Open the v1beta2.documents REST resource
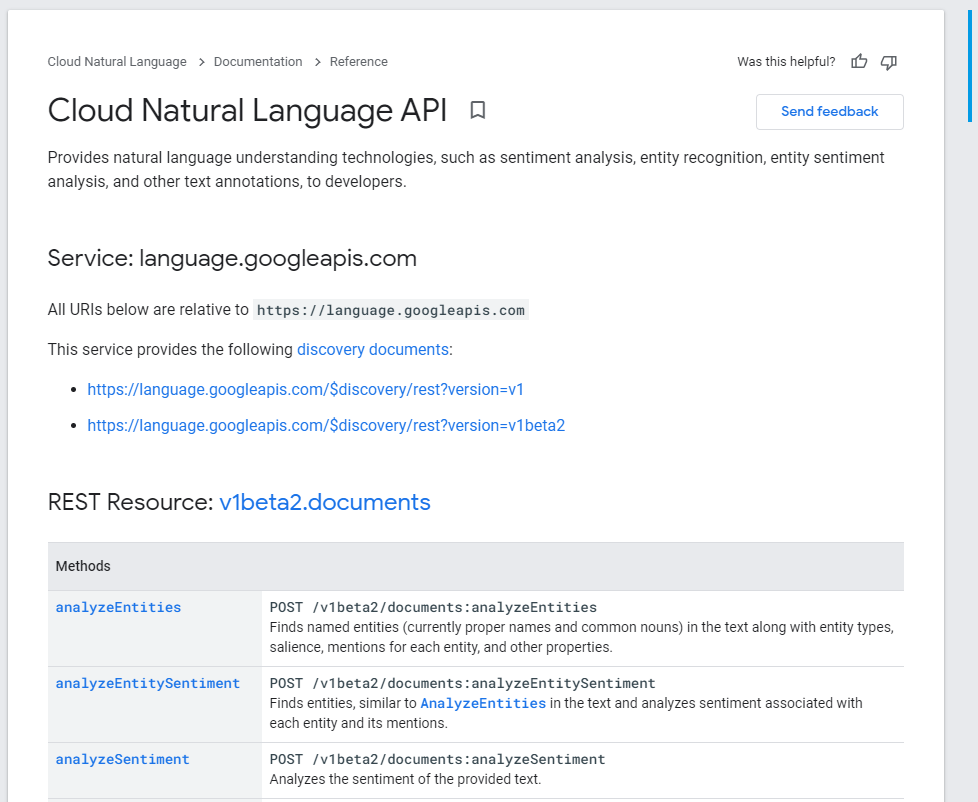Screen dimensions: 978x802 coord(324,502)
